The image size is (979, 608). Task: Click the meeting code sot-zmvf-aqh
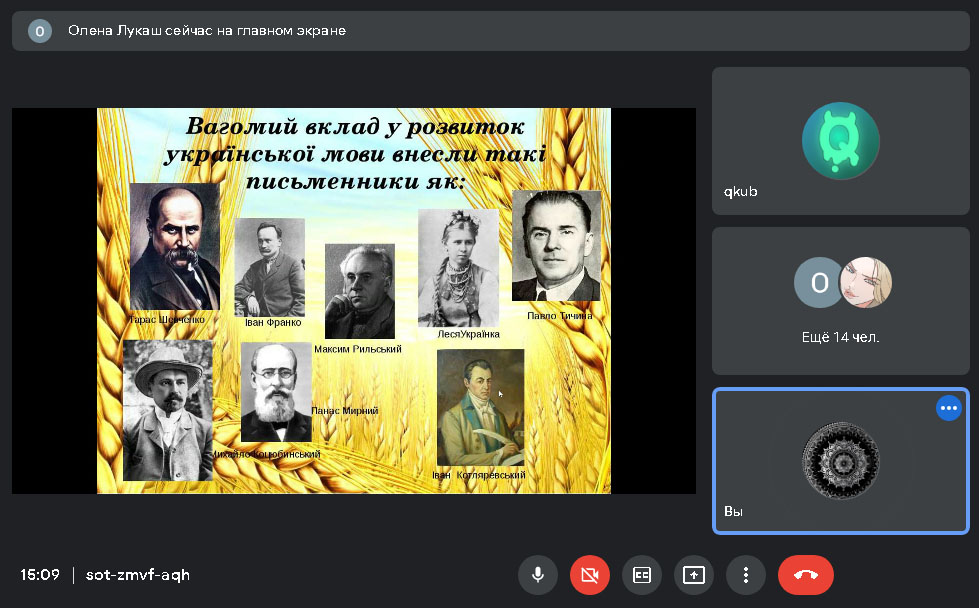coord(138,575)
